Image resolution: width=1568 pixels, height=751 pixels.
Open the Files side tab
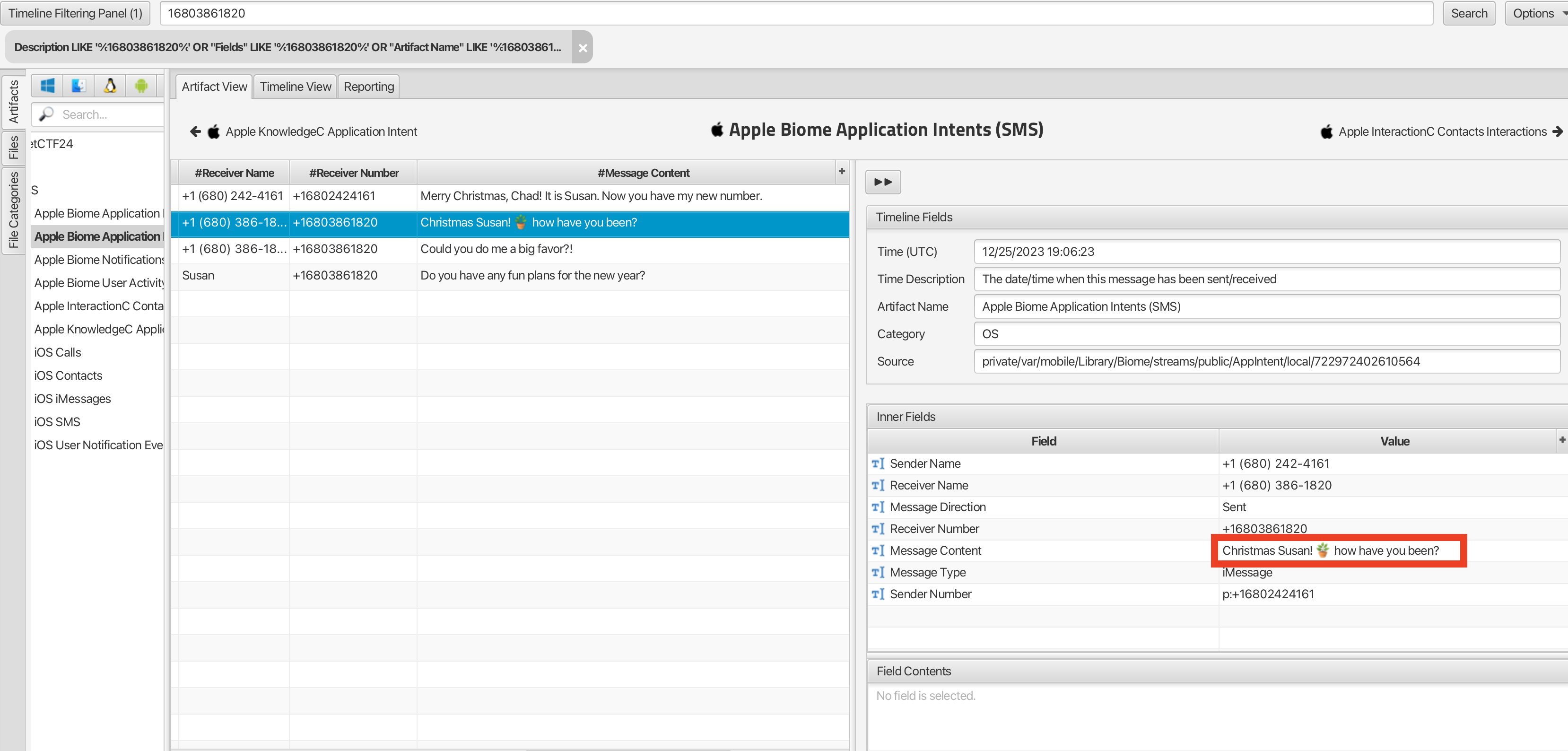click(x=13, y=147)
